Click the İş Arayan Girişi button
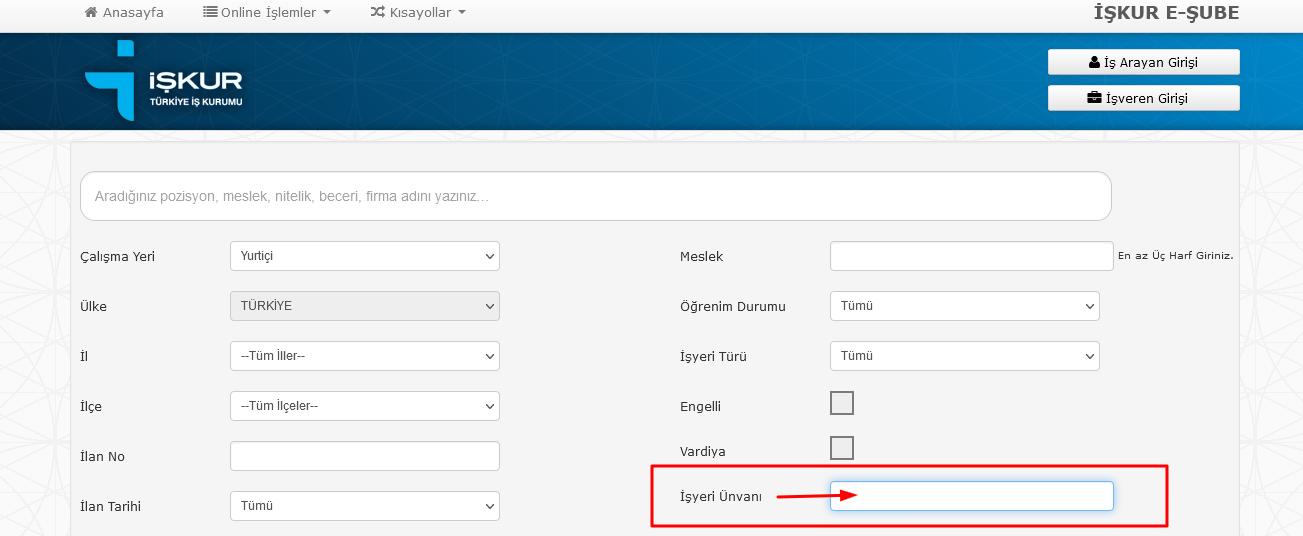The width and height of the screenshot is (1303, 536). [1144, 62]
